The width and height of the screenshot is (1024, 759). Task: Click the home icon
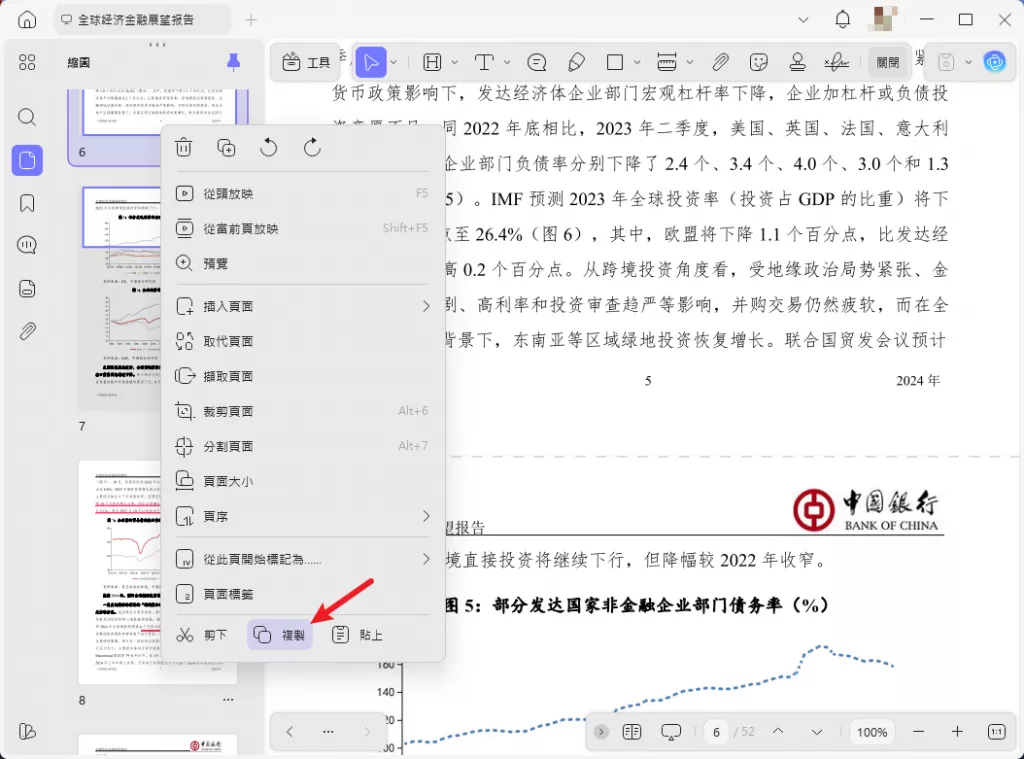[27, 20]
